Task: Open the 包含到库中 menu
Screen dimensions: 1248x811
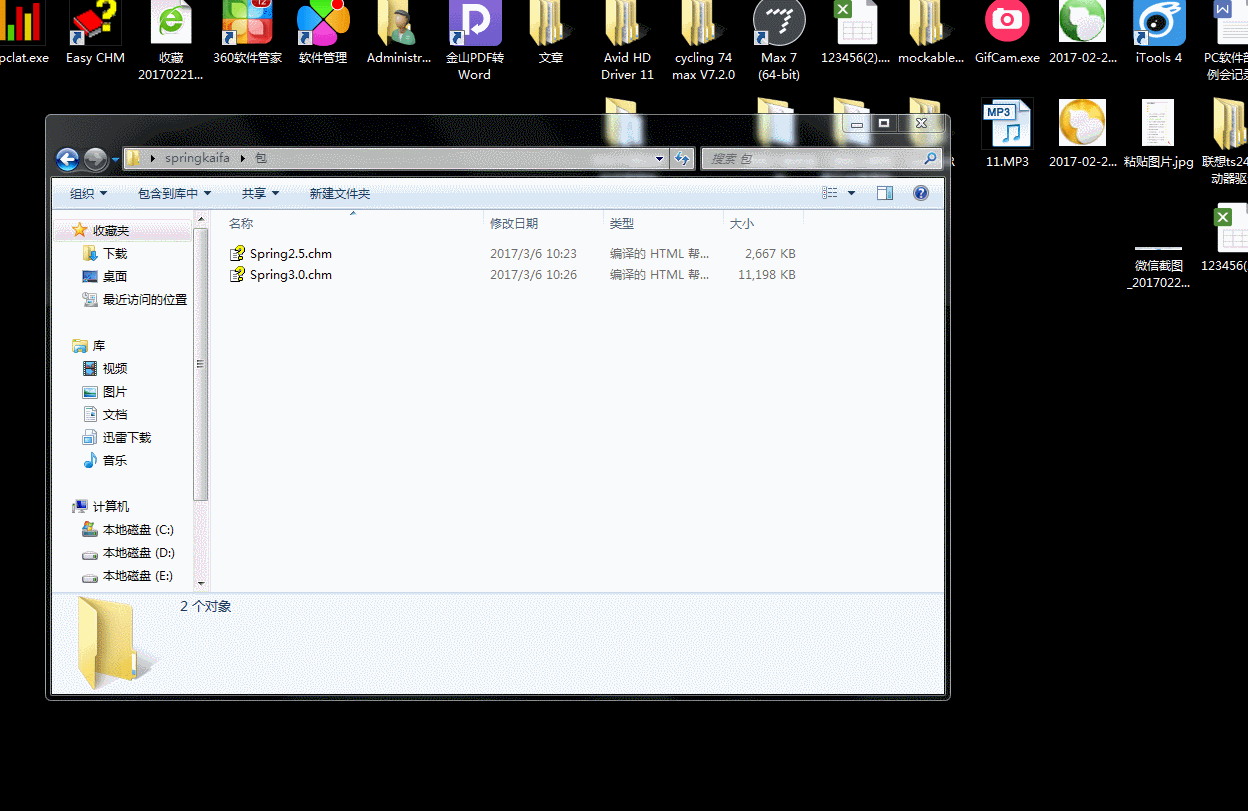Action: 174,193
